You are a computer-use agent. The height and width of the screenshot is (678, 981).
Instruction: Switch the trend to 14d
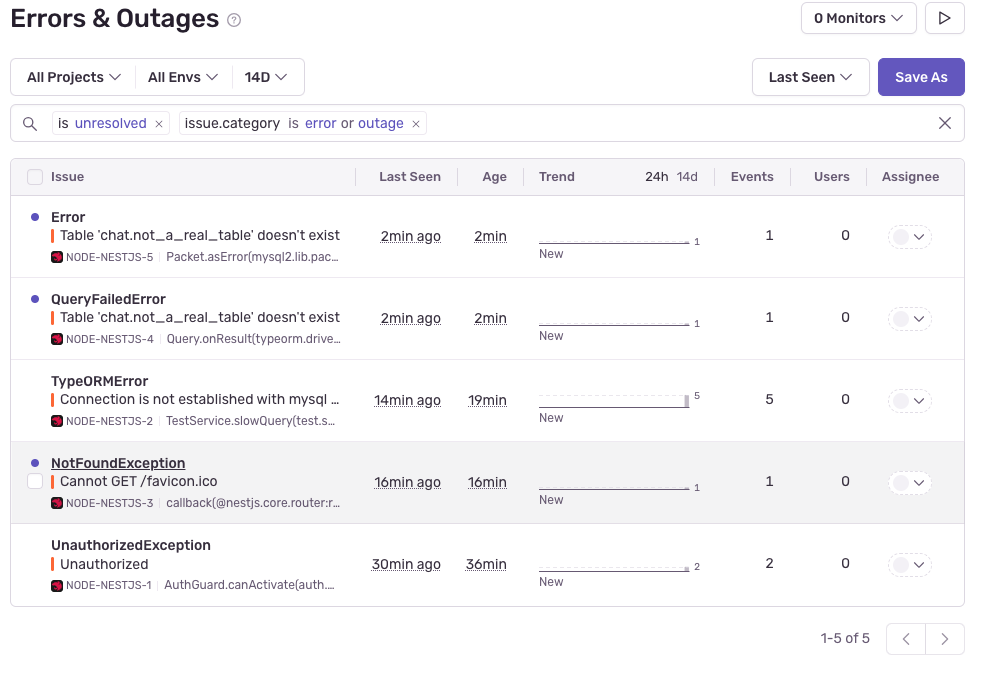click(687, 177)
